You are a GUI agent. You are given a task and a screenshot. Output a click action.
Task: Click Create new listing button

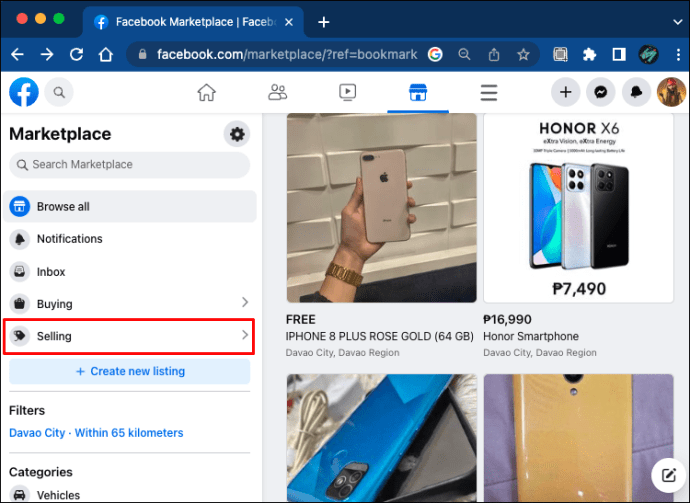(x=129, y=371)
